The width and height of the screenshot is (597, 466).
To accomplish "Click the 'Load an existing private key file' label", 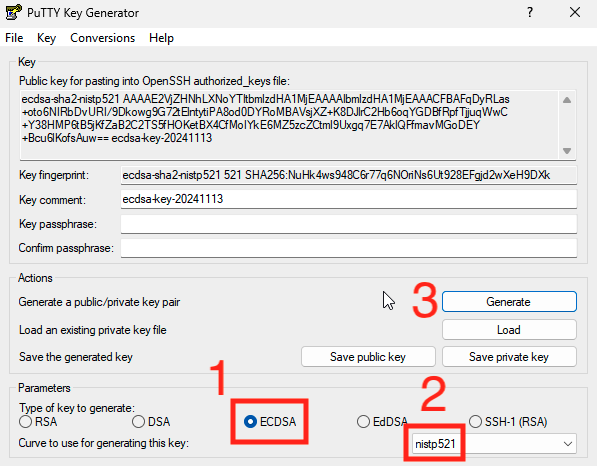I will tap(93, 330).
